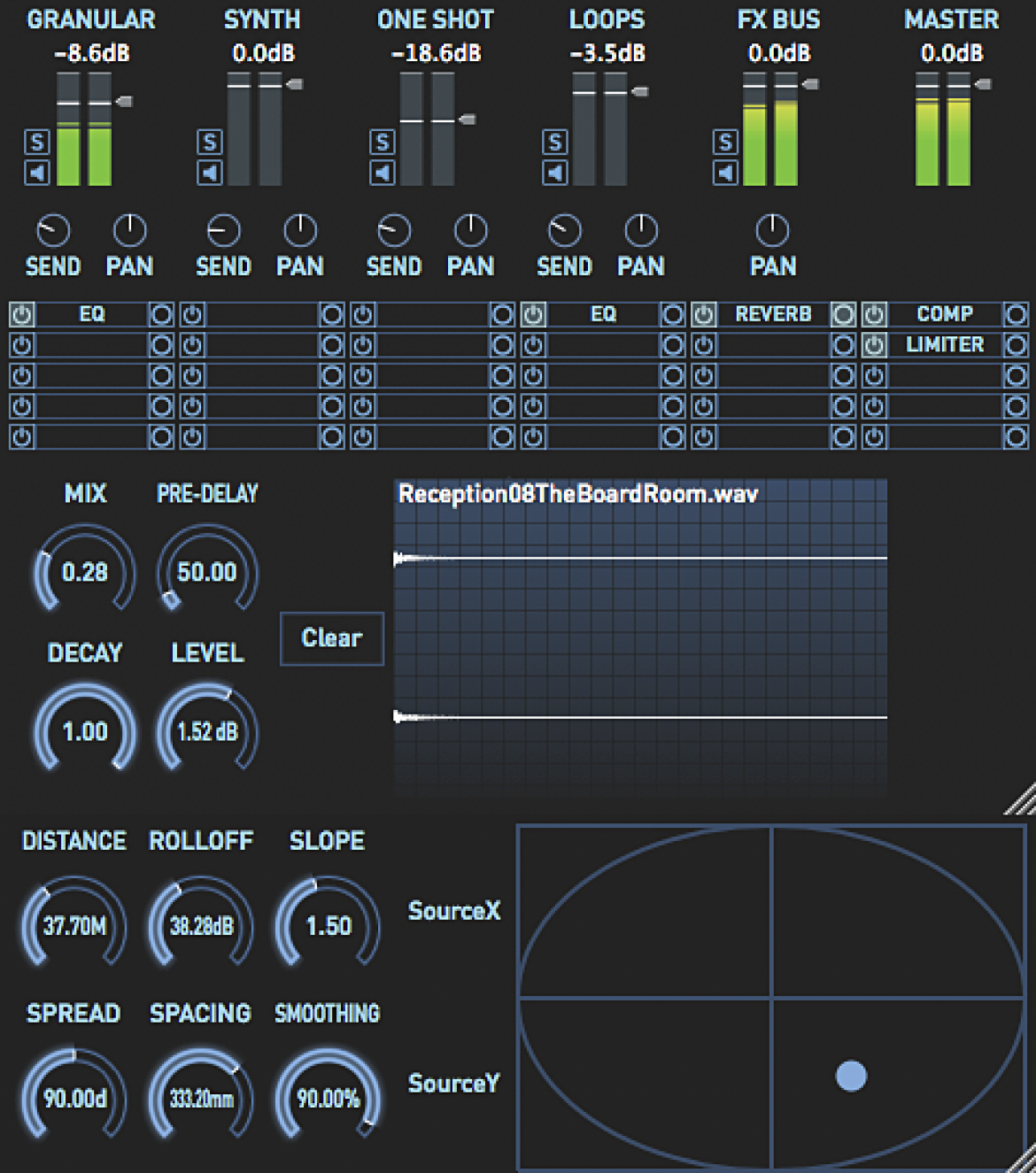Toggle power for the REVERB insert
1036x1173 pixels.
click(x=704, y=314)
